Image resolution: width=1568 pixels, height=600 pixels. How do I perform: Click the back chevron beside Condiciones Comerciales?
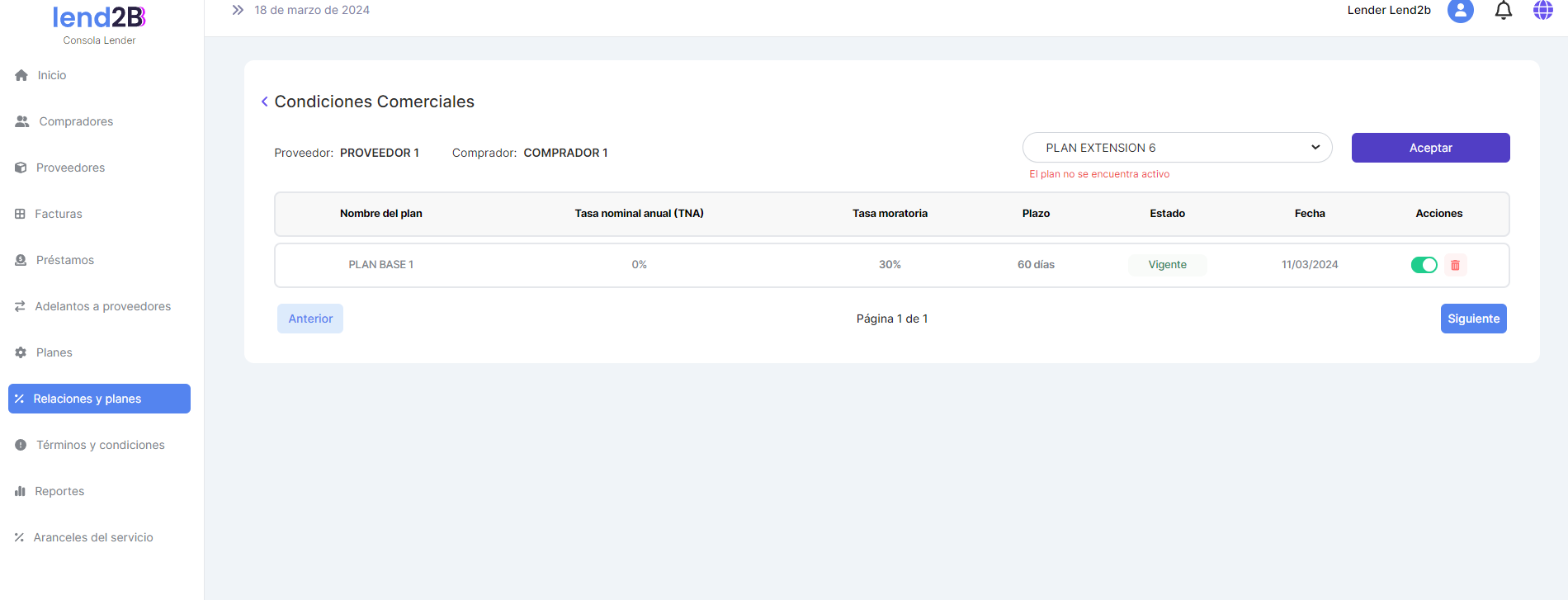pyautogui.click(x=264, y=102)
